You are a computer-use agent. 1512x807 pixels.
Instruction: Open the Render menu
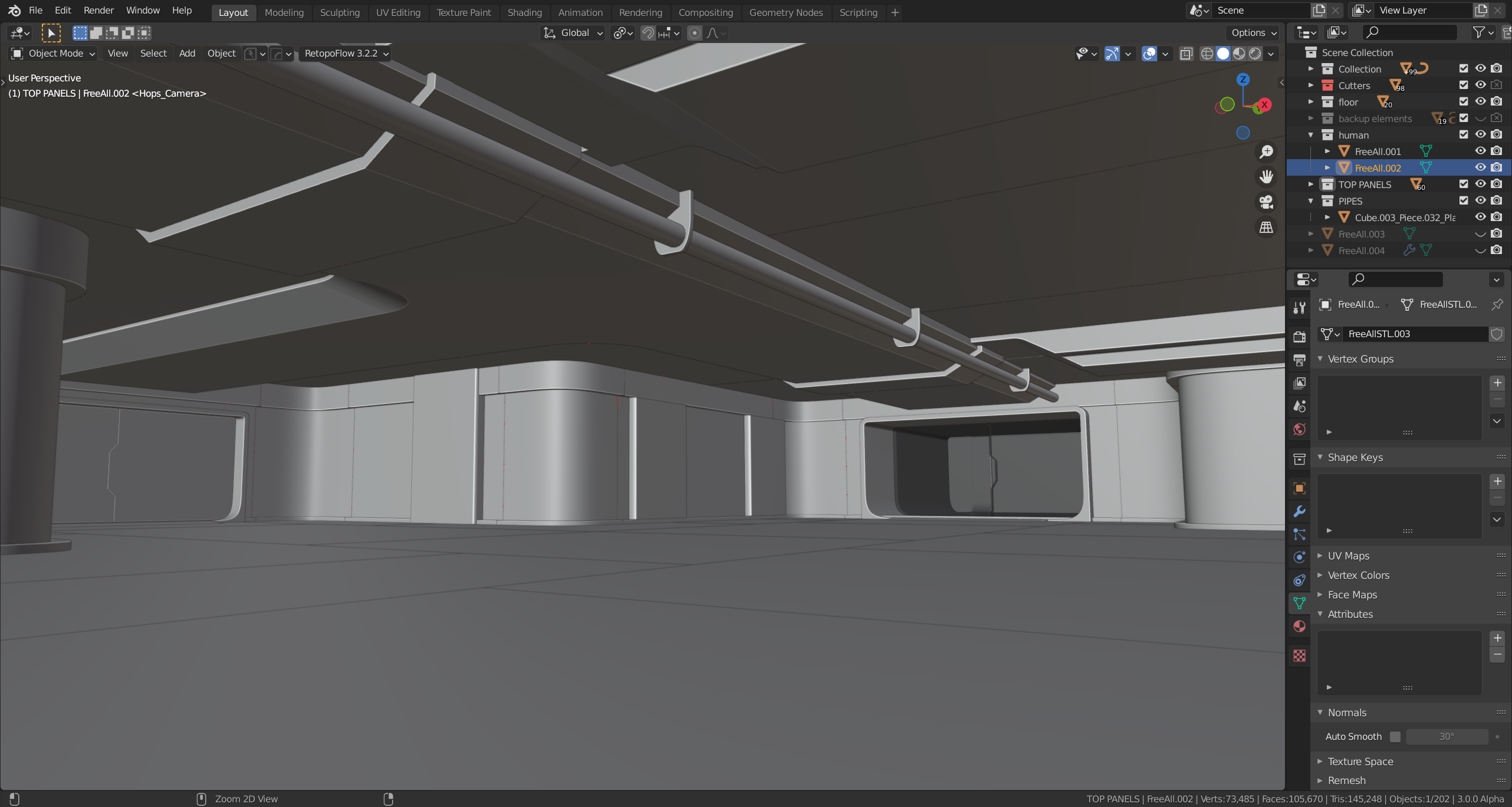[x=98, y=11]
